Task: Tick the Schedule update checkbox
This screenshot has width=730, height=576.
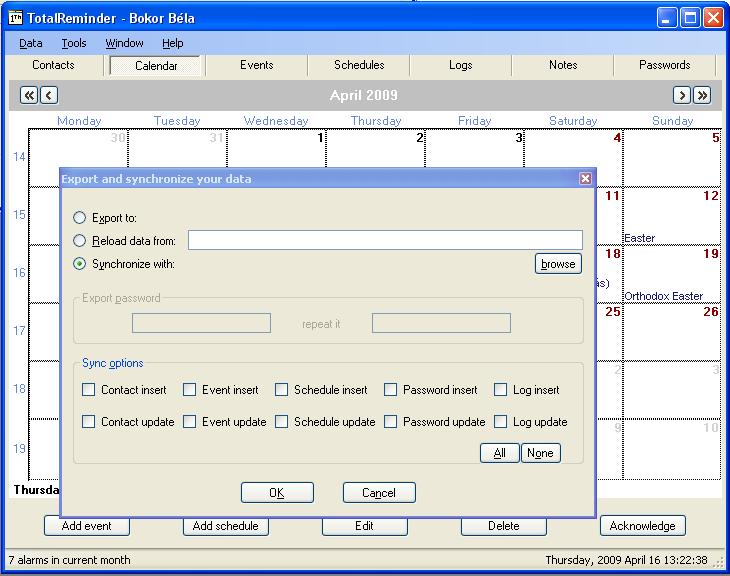Action: [282, 422]
